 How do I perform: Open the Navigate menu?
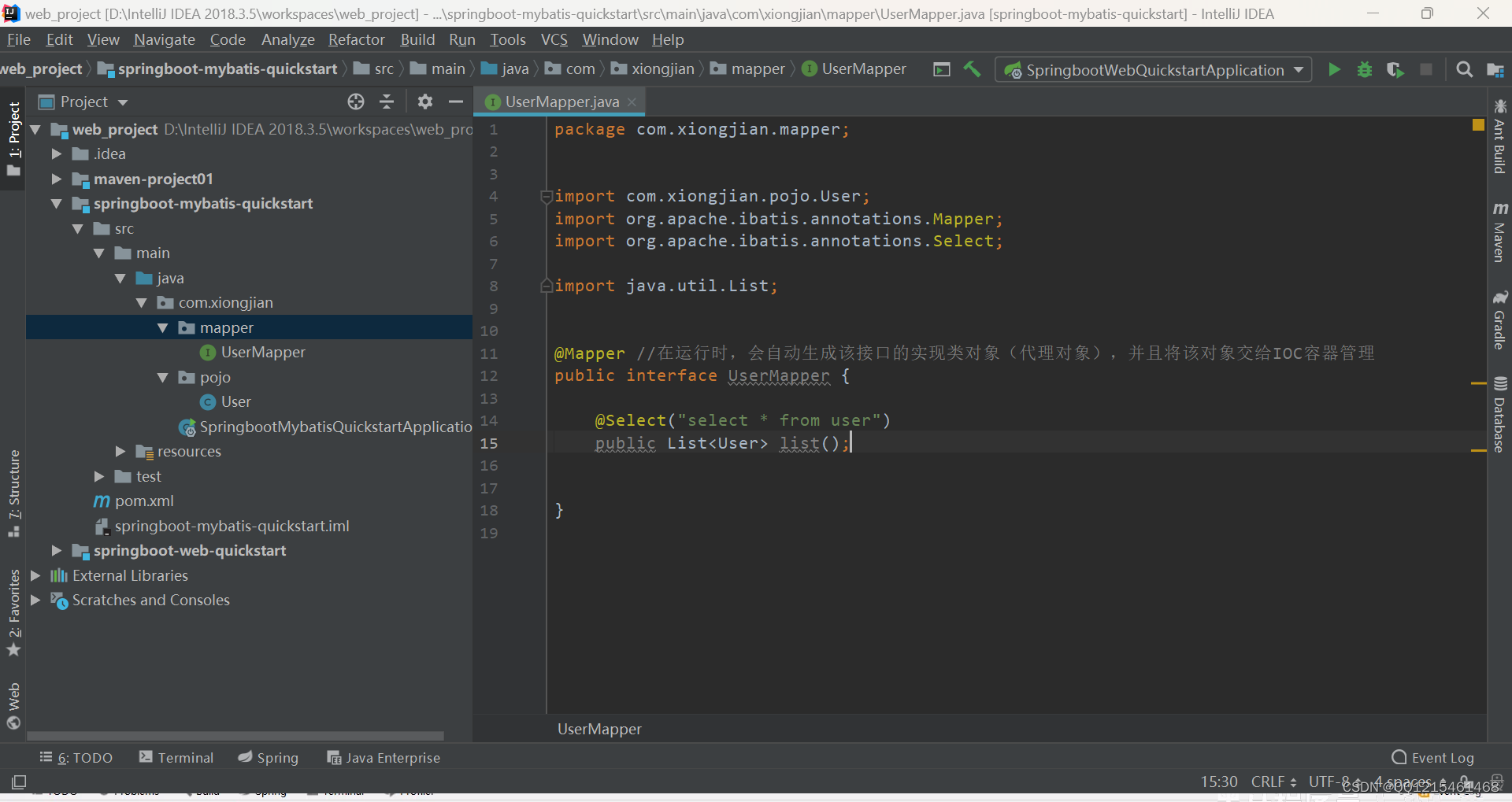pos(164,39)
